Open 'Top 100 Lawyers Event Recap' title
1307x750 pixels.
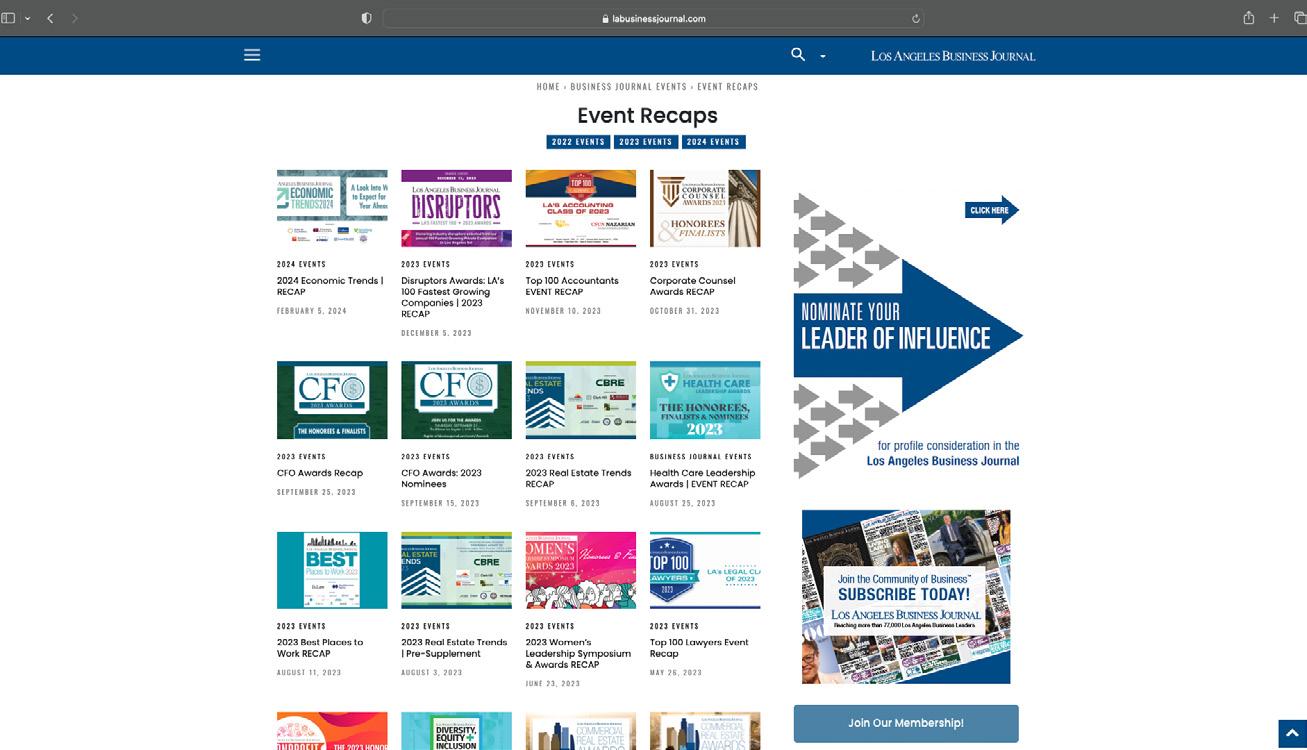(699, 648)
